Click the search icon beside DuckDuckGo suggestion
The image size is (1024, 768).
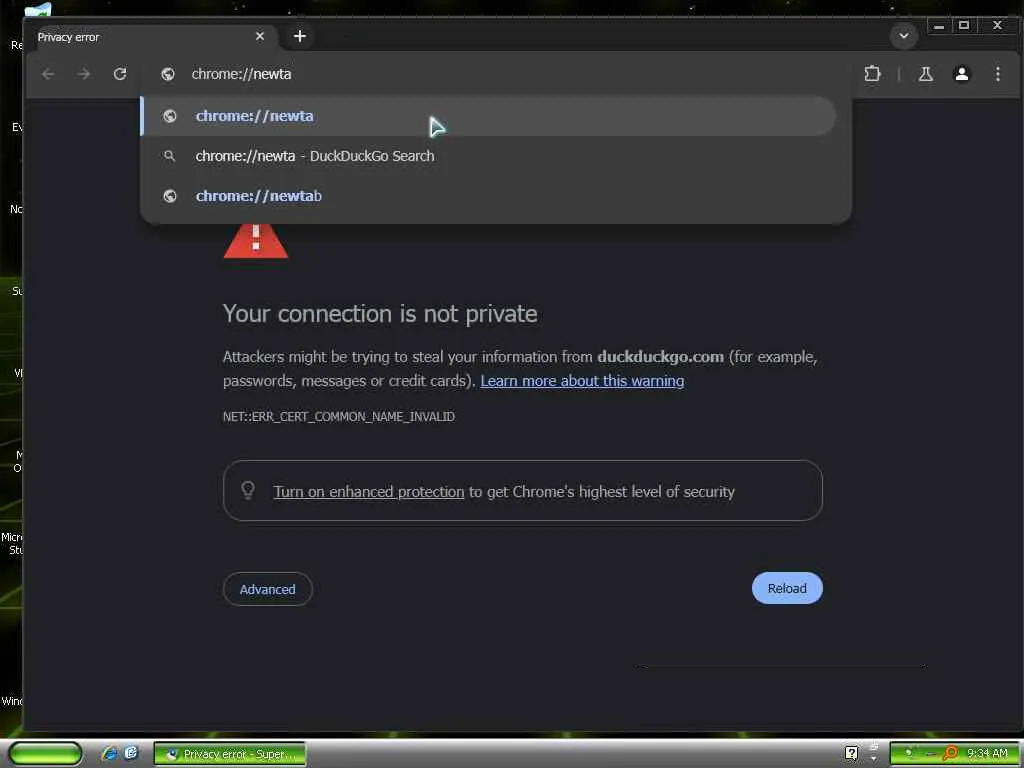[169, 155]
